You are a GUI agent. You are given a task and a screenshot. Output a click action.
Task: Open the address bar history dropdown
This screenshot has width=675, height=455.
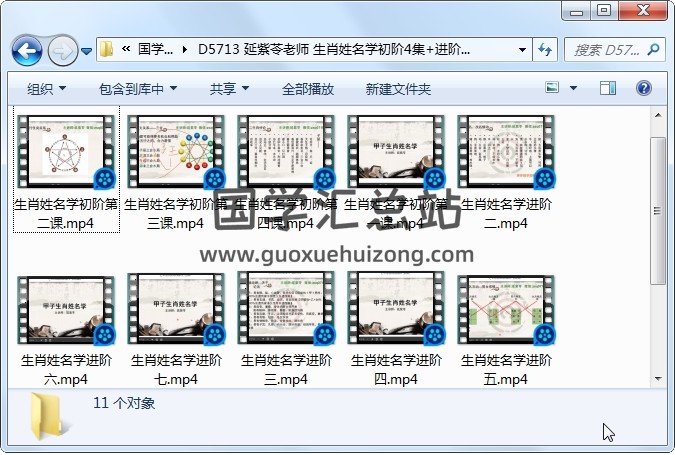pos(522,50)
